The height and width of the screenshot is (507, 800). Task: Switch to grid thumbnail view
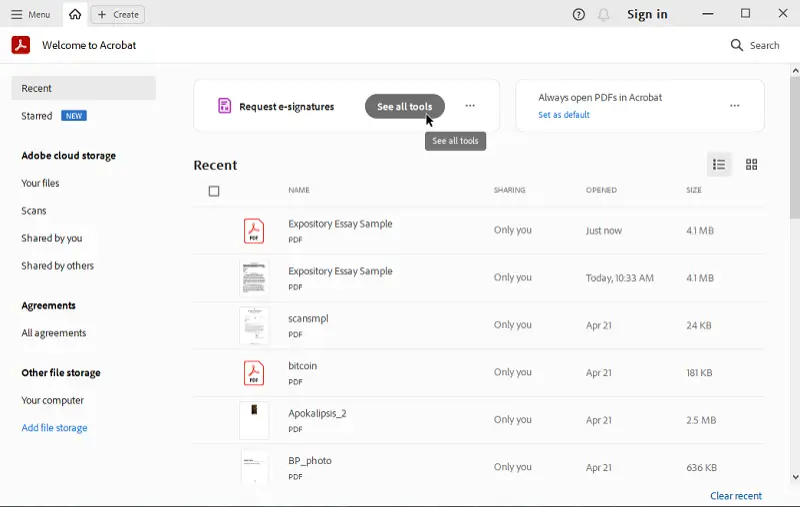point(751,164)
